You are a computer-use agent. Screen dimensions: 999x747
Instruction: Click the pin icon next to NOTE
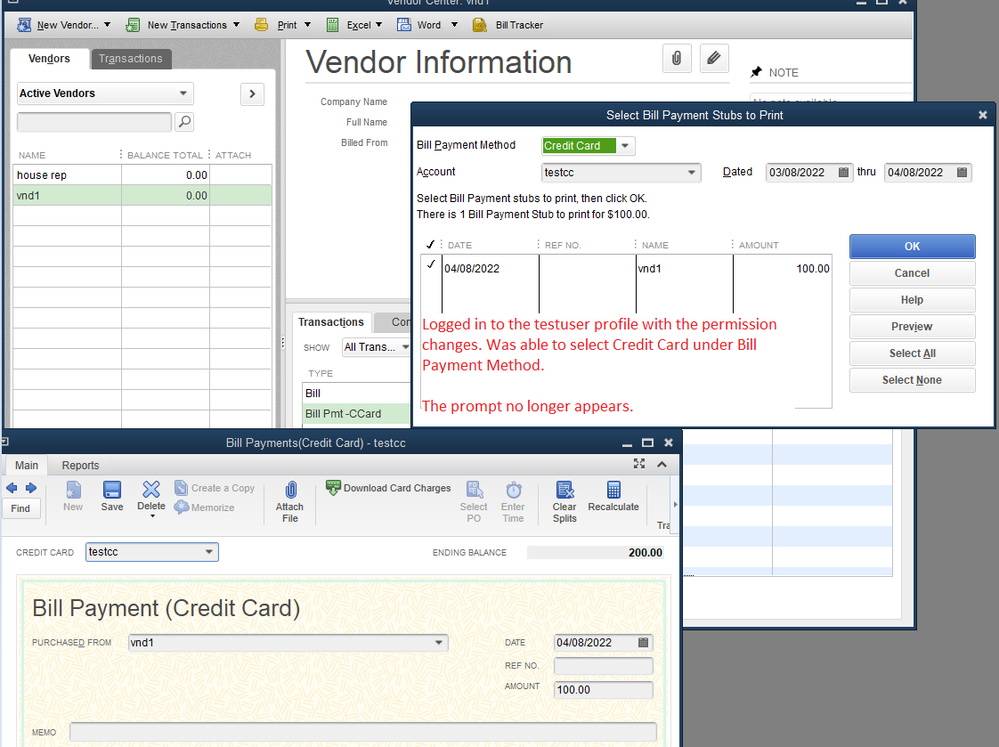coord(756,72)
